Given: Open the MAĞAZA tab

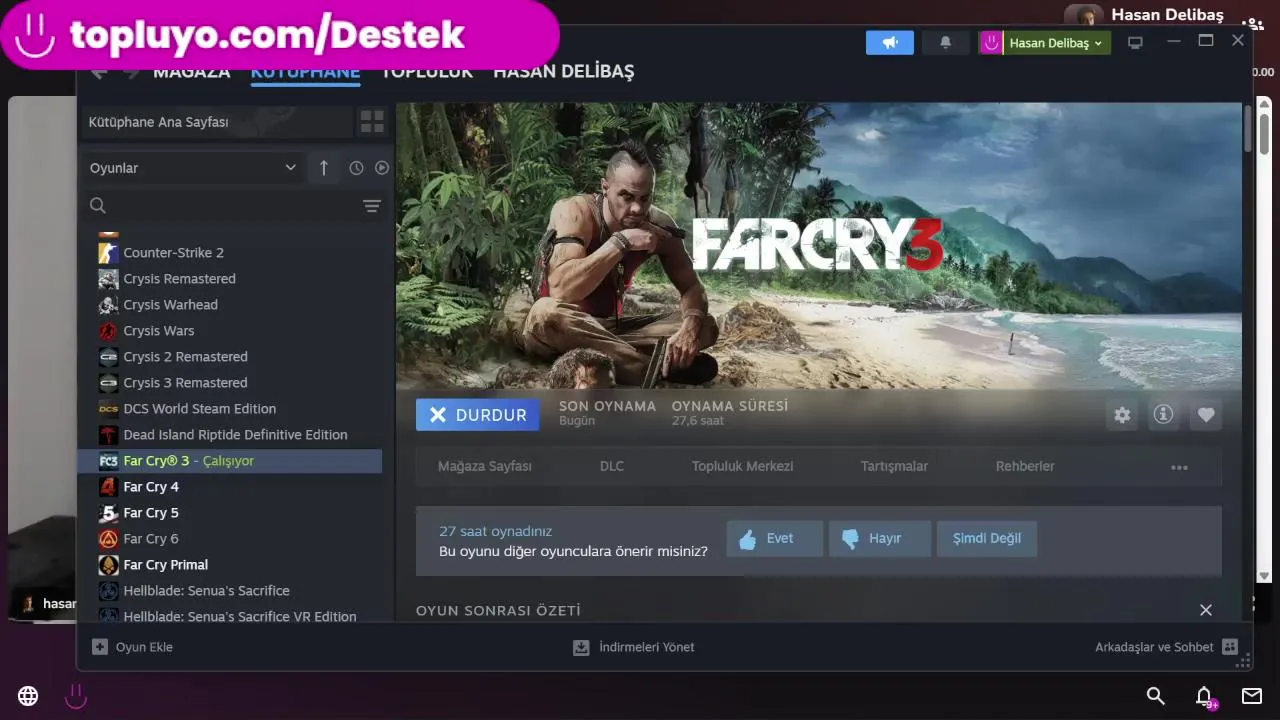Looking at the screenshot, I should pos(191,72).
